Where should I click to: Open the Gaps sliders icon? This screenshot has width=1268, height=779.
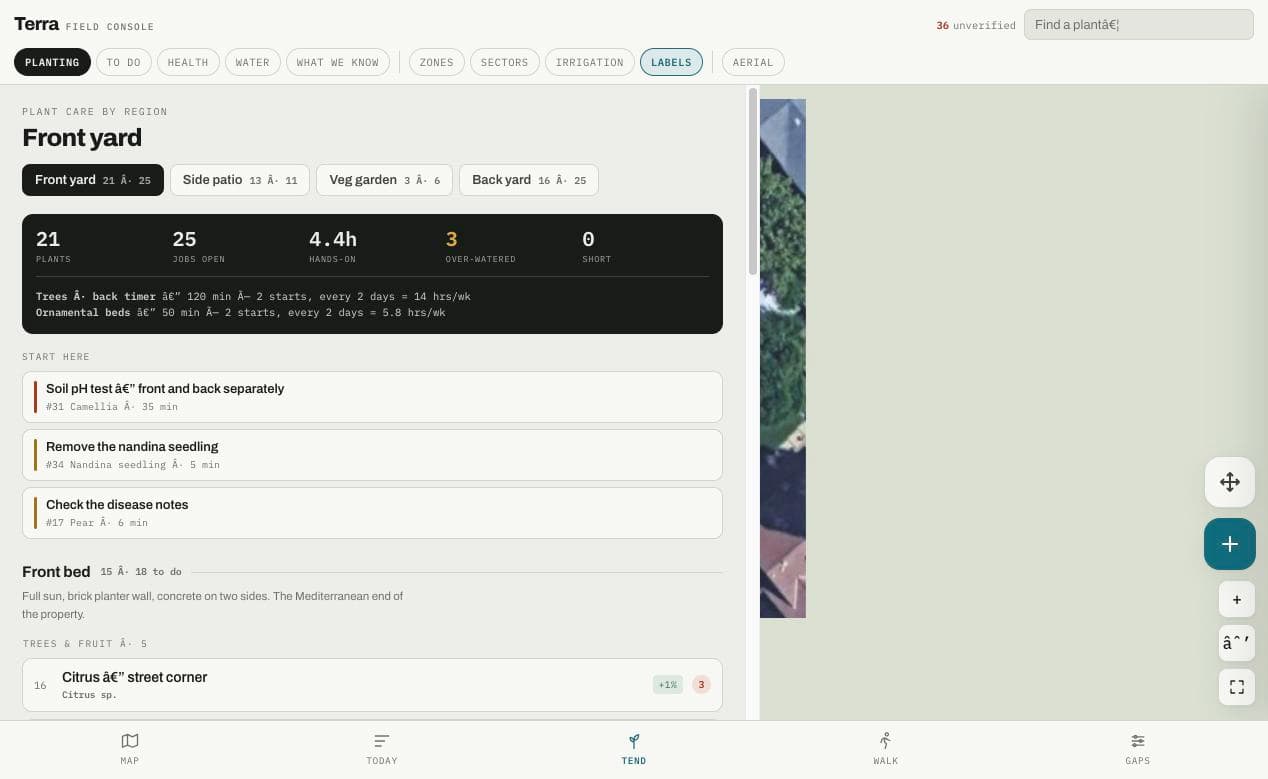click(x=1138, y=741)
